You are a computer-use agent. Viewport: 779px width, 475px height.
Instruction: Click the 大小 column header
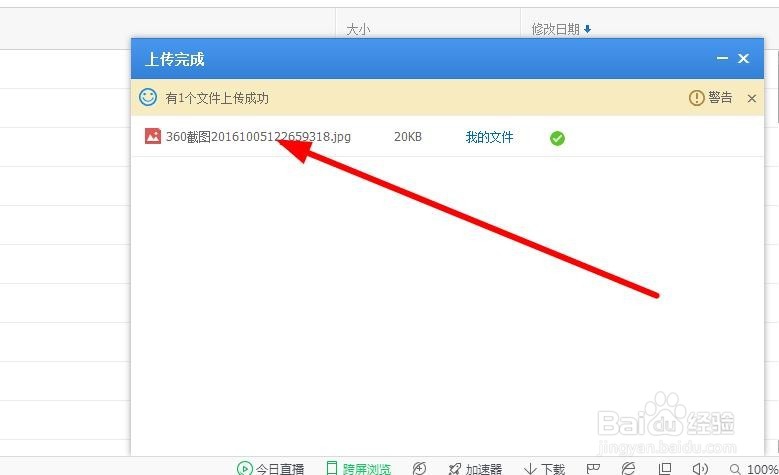[x=358, y=29]
